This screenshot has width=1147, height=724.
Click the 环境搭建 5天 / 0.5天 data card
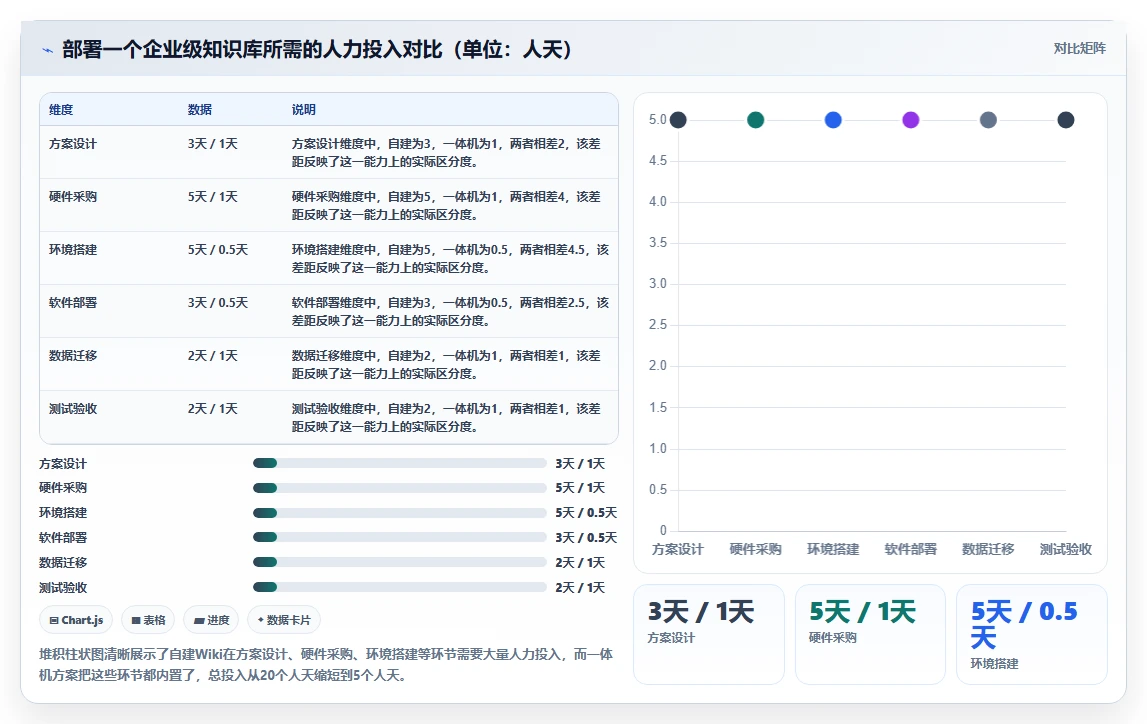(1032, 635)
